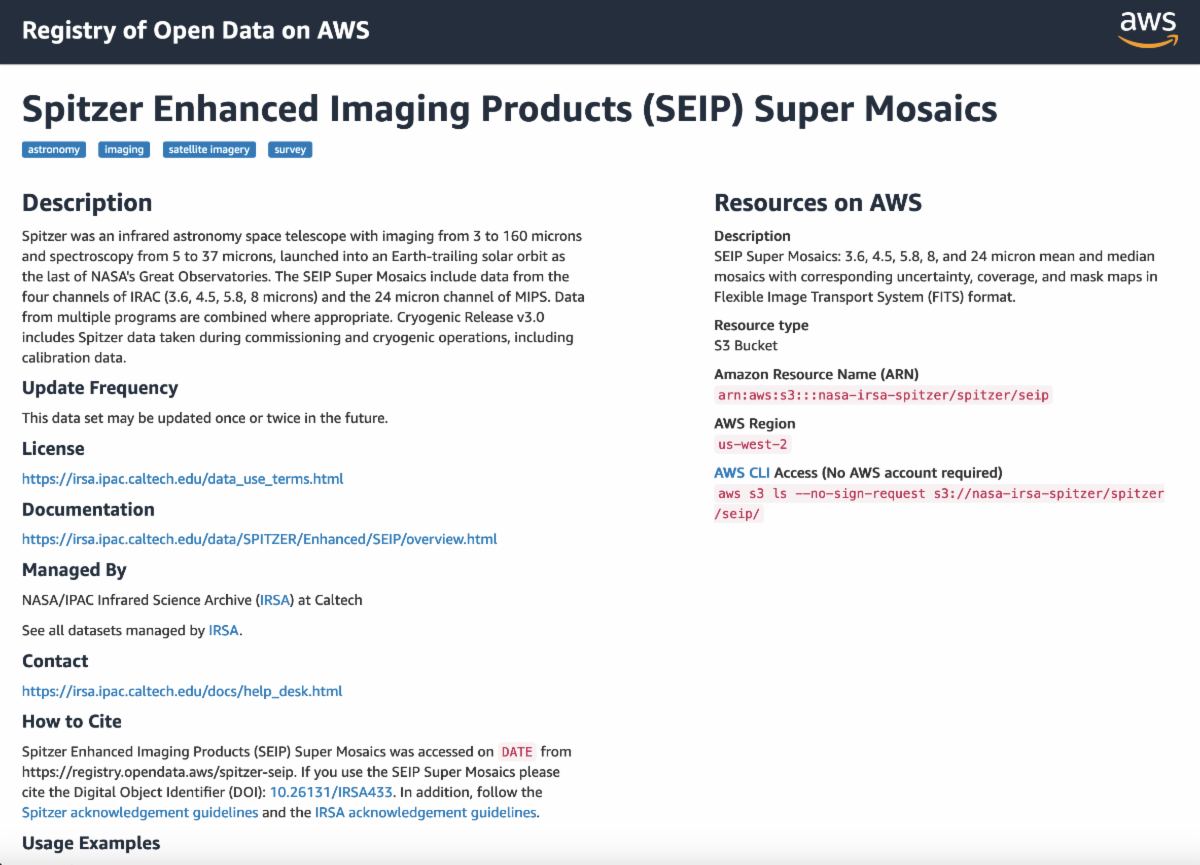
Task: Click the ARN code text
Action: (883, 395)
